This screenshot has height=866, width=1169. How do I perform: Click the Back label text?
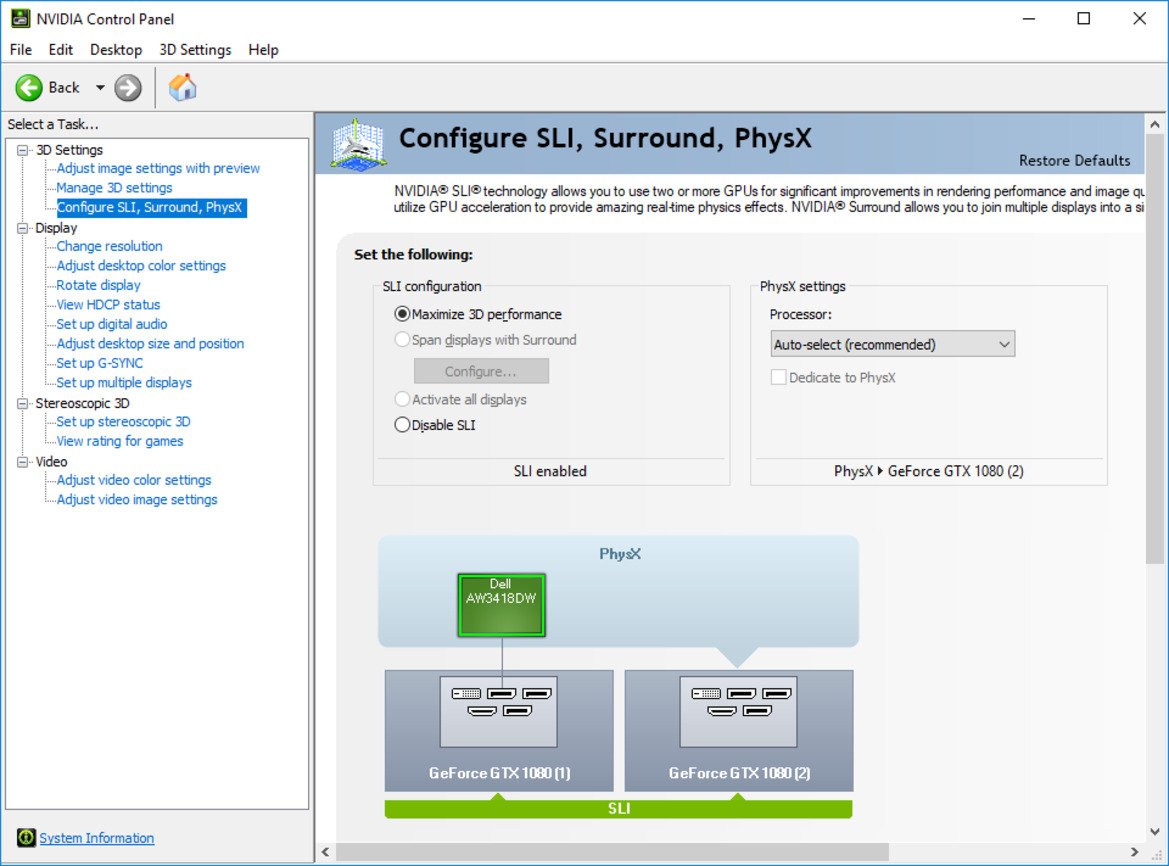(x=64, y=88)
